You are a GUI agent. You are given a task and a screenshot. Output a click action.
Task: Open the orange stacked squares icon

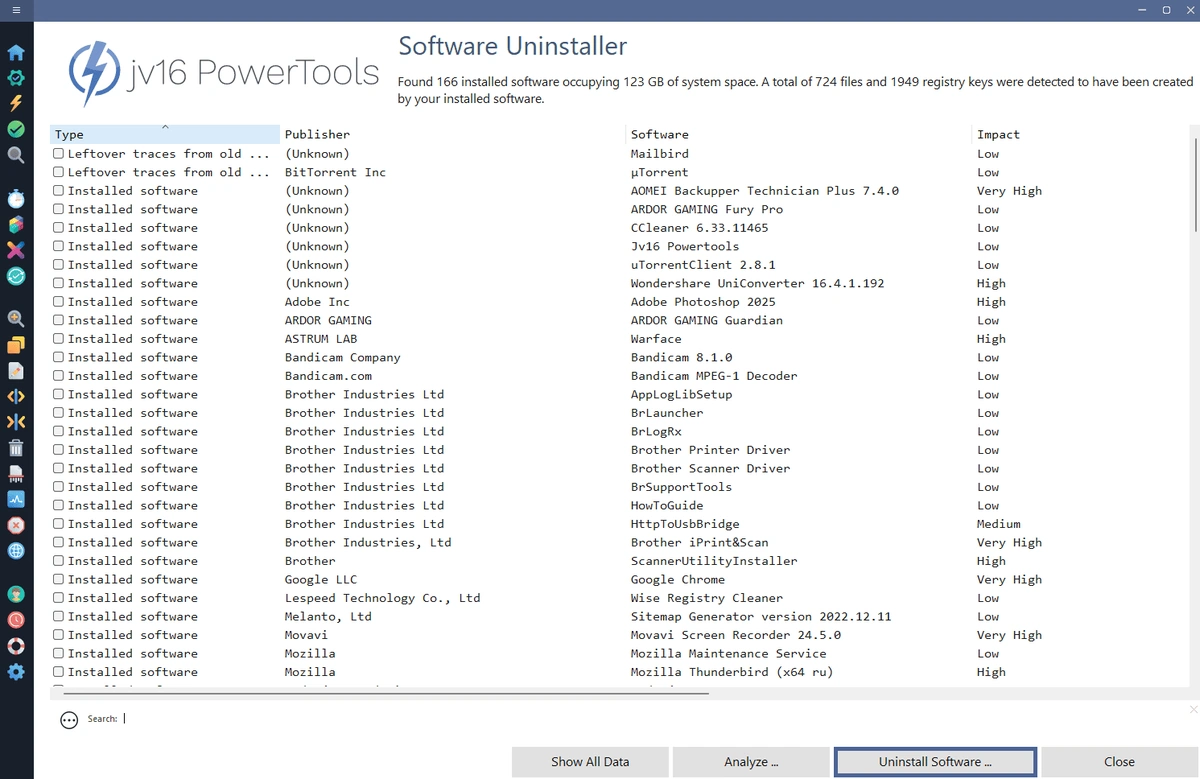point(16,345)
